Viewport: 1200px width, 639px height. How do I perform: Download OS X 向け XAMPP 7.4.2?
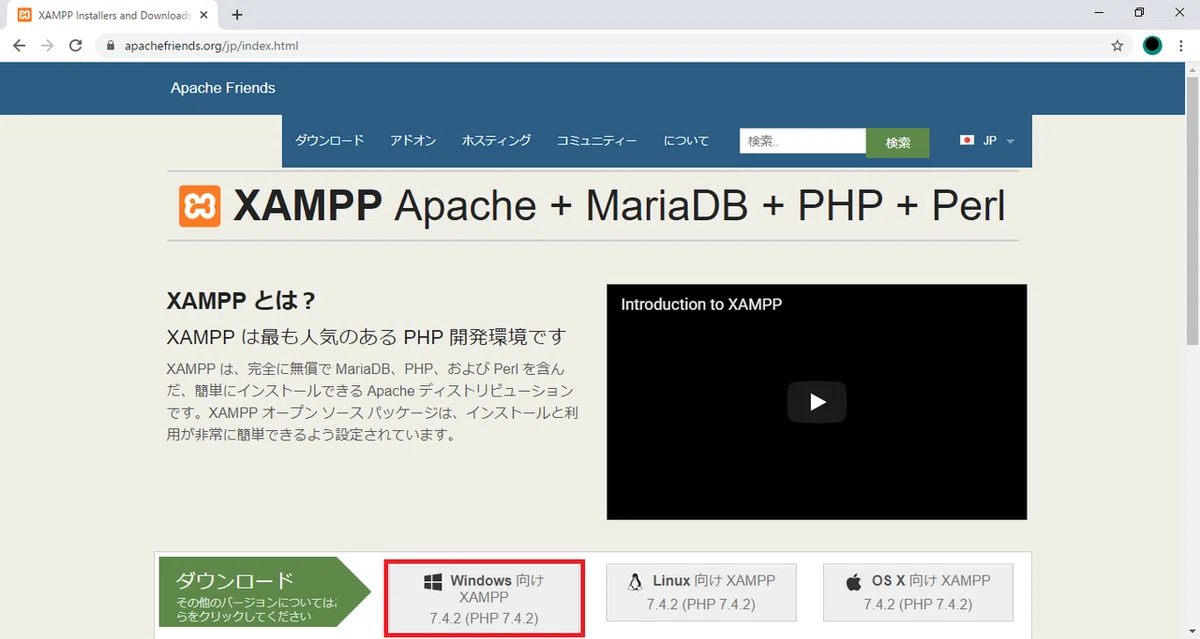918,593
